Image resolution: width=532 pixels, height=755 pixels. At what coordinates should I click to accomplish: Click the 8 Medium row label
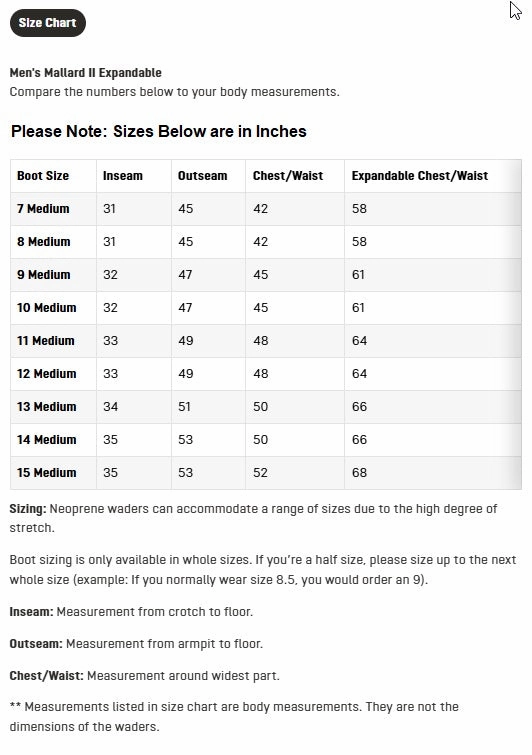43,242
